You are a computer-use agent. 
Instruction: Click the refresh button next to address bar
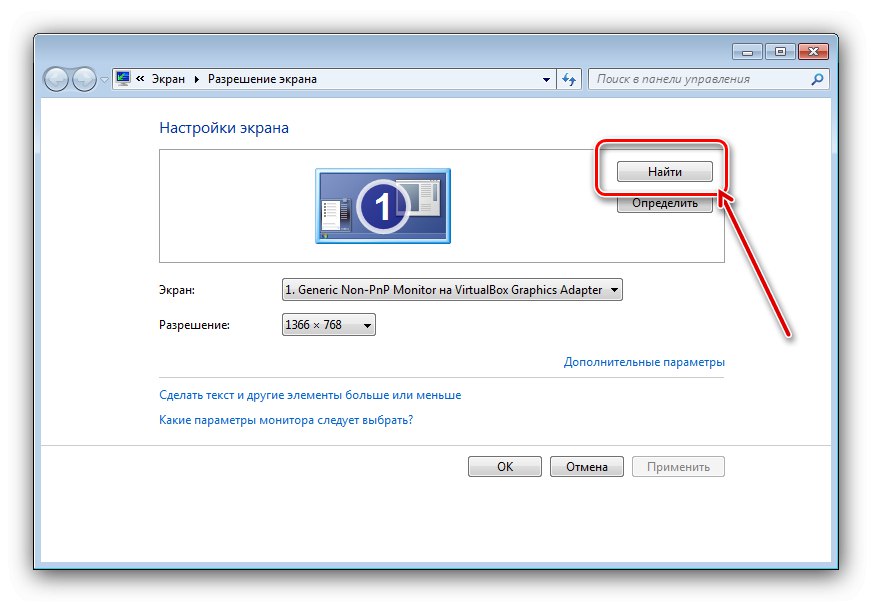coord(568,80)
